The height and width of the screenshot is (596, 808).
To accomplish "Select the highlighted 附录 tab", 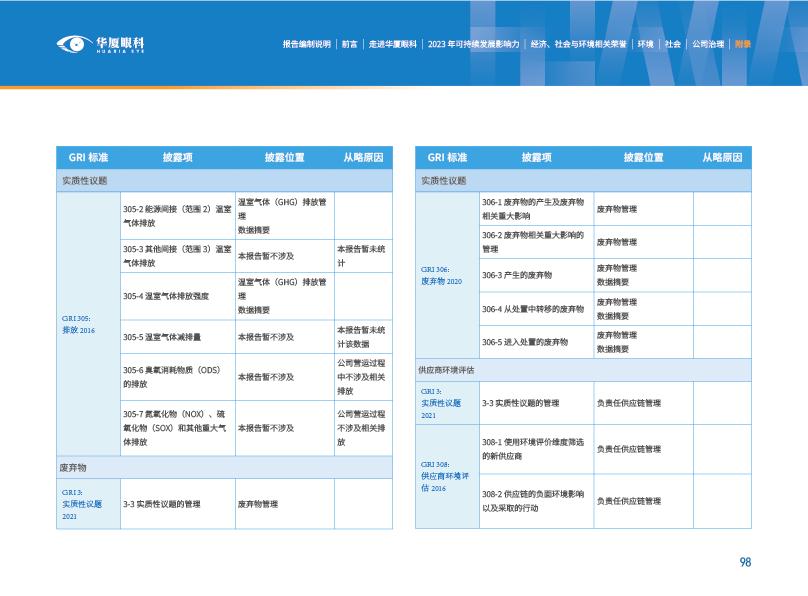I will [x=742, y=44].
